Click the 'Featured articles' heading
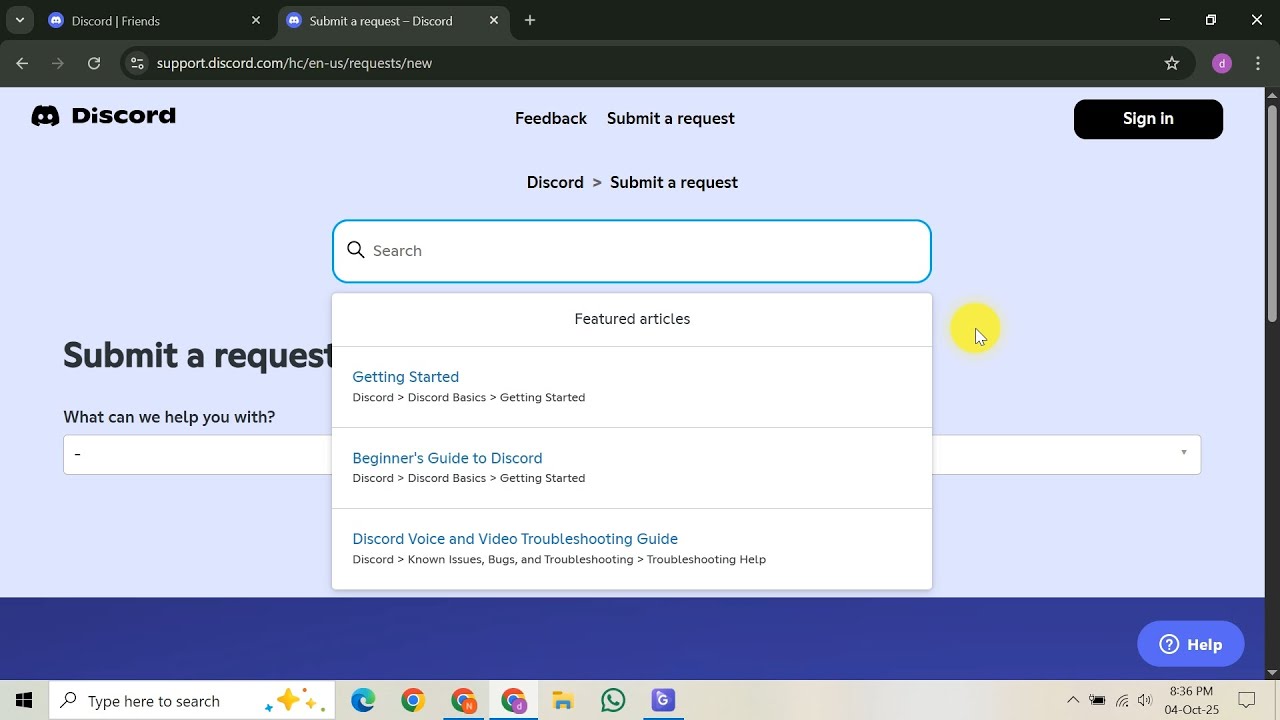Screen dimensions: 1280x720 pos(632,319)
